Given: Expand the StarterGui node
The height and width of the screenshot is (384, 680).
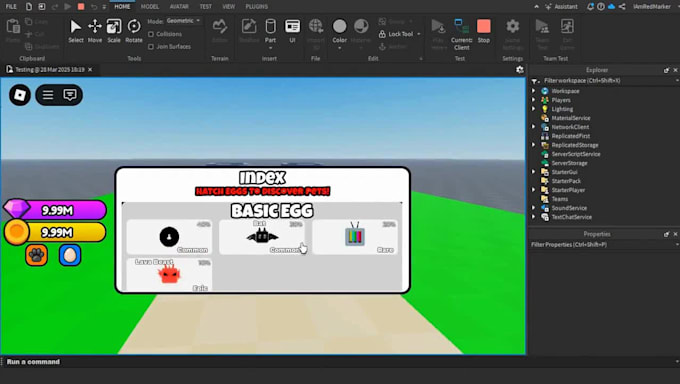Looking at the screenshot, I should coord(533,172).
